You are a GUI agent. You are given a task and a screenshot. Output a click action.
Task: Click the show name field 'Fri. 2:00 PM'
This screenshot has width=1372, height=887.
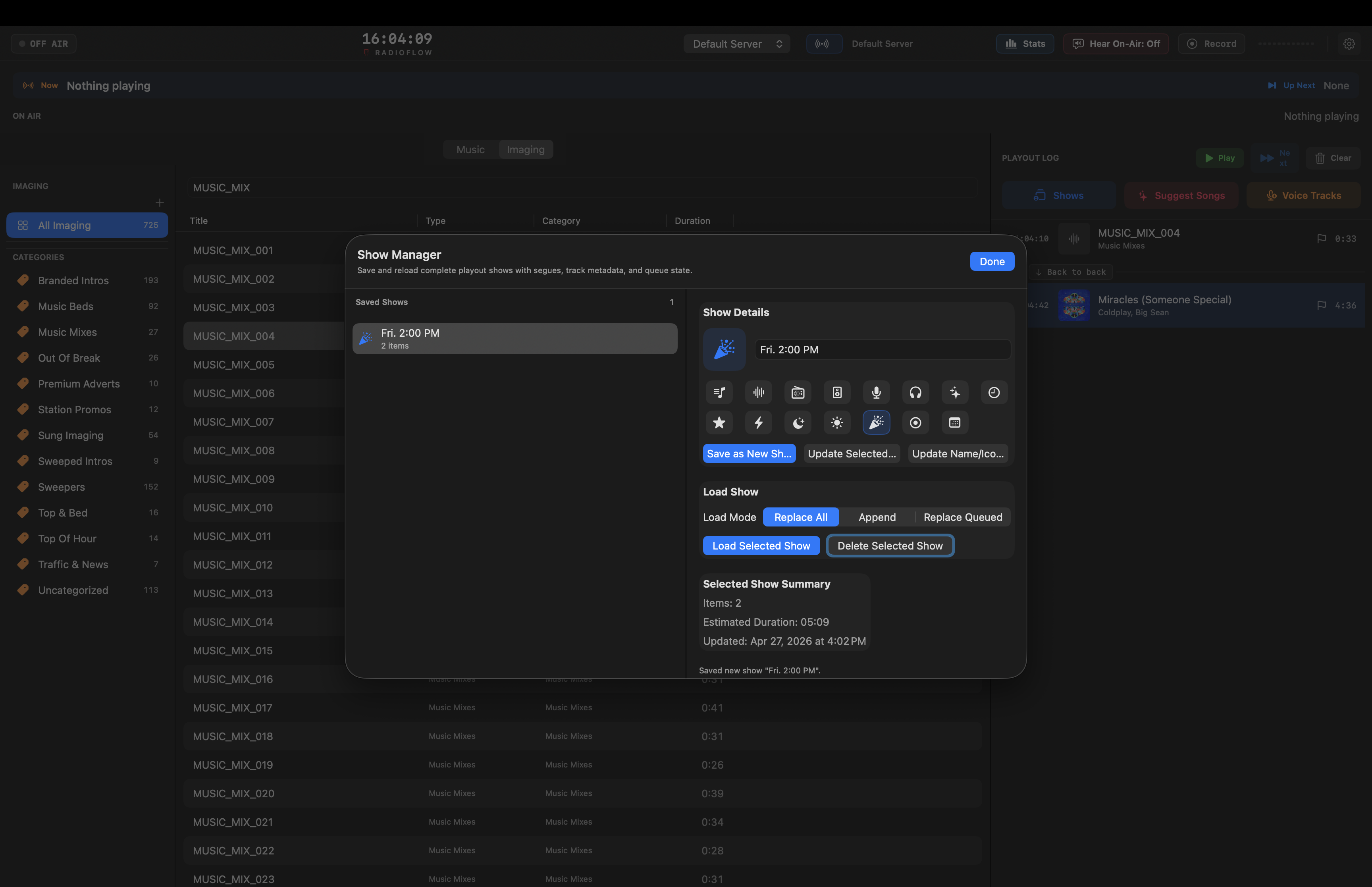882,350
